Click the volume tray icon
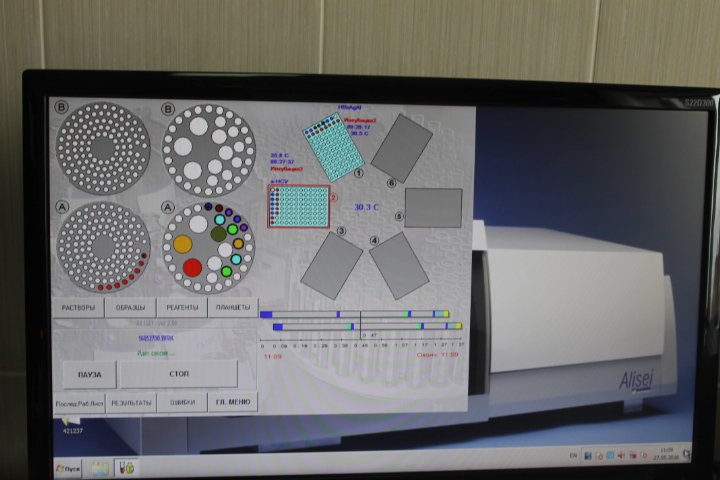Screen dimensions: 720x480 [621, 455]
